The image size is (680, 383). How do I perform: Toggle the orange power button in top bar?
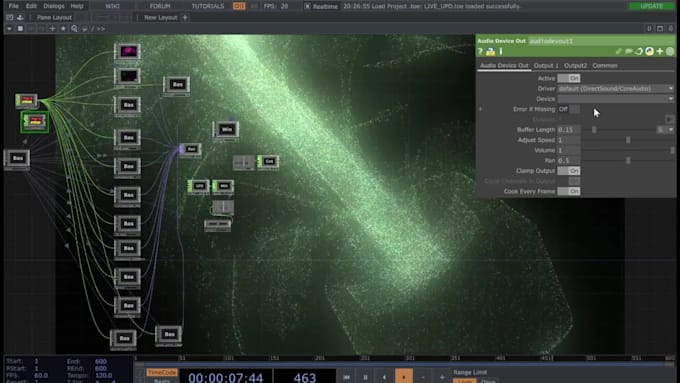[239, 6]
